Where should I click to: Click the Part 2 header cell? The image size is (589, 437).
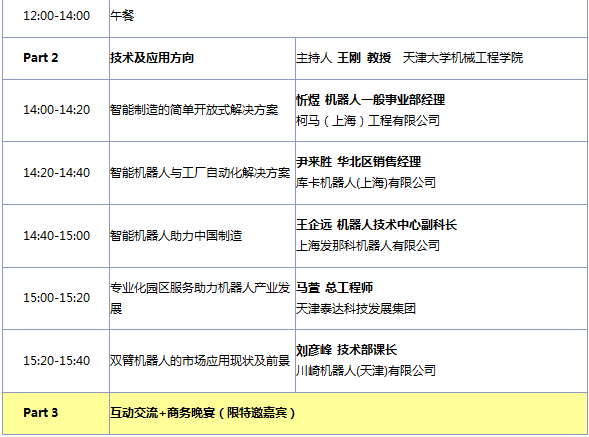(56, 58)
